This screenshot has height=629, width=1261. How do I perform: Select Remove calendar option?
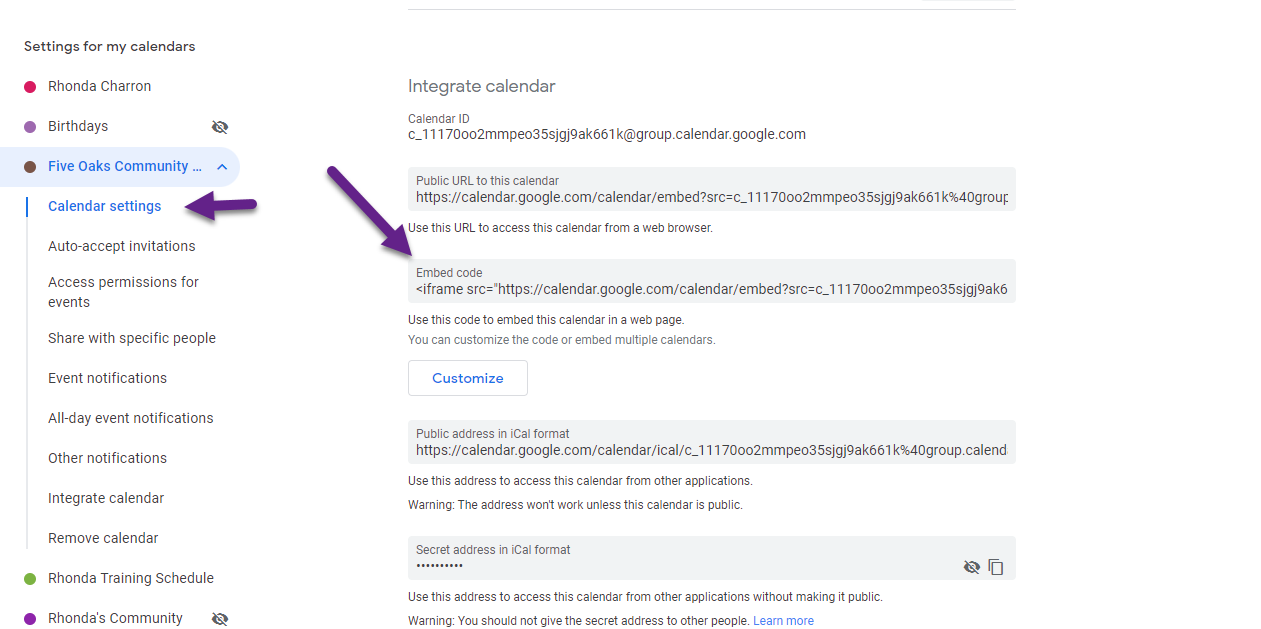point(103,539)
